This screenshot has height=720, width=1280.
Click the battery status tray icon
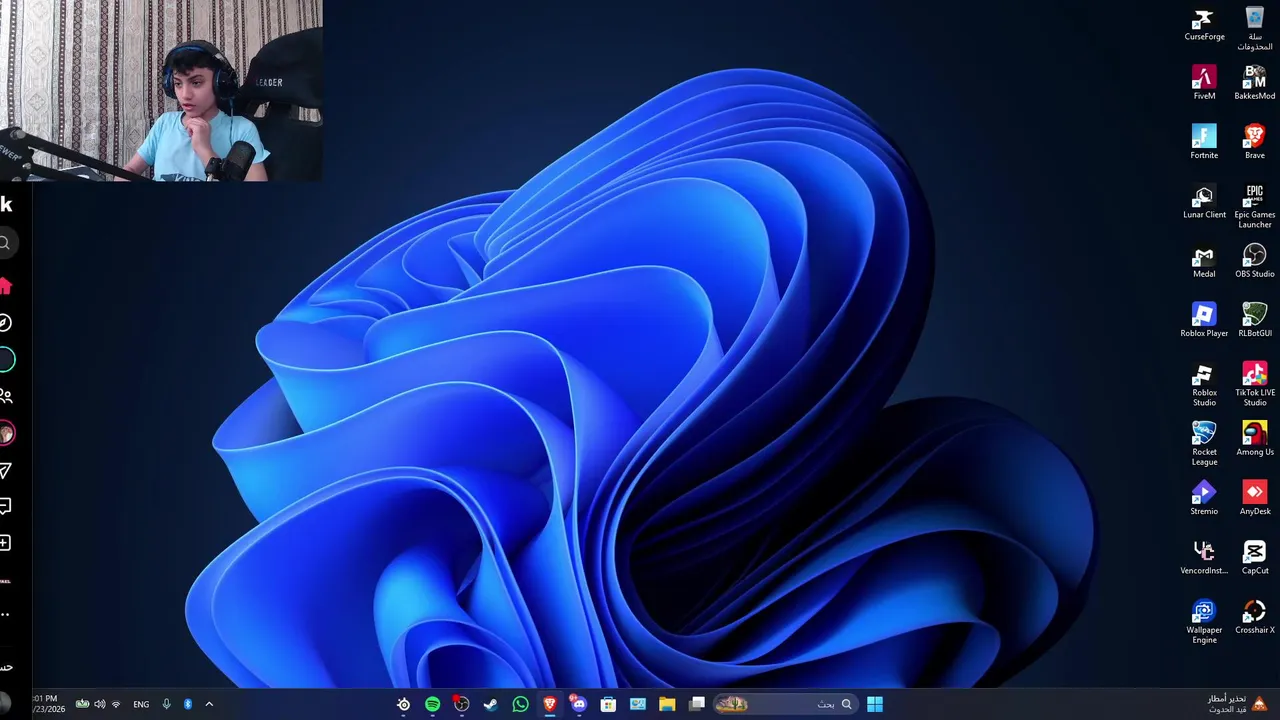[x=82, y=704]
